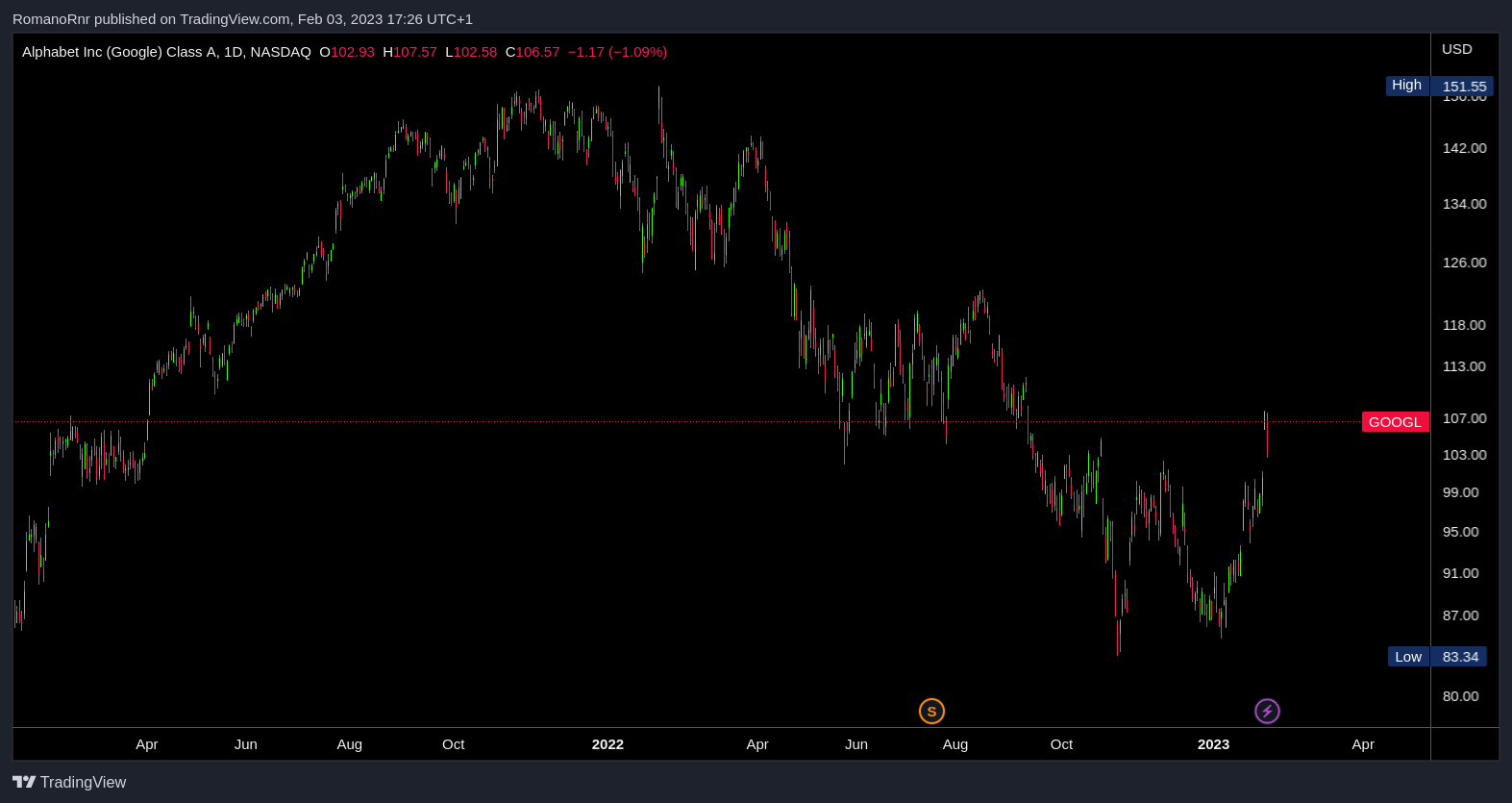Click the USD currency label
This screenshot has width=1512, height=803.
pyautogui.click(x=1456, y=49)
